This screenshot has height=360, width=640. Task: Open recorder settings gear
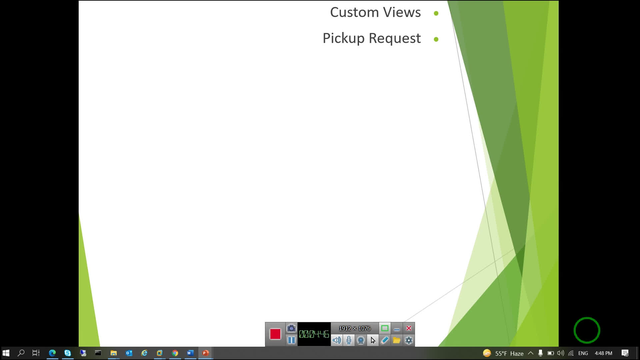click(409, 340)
